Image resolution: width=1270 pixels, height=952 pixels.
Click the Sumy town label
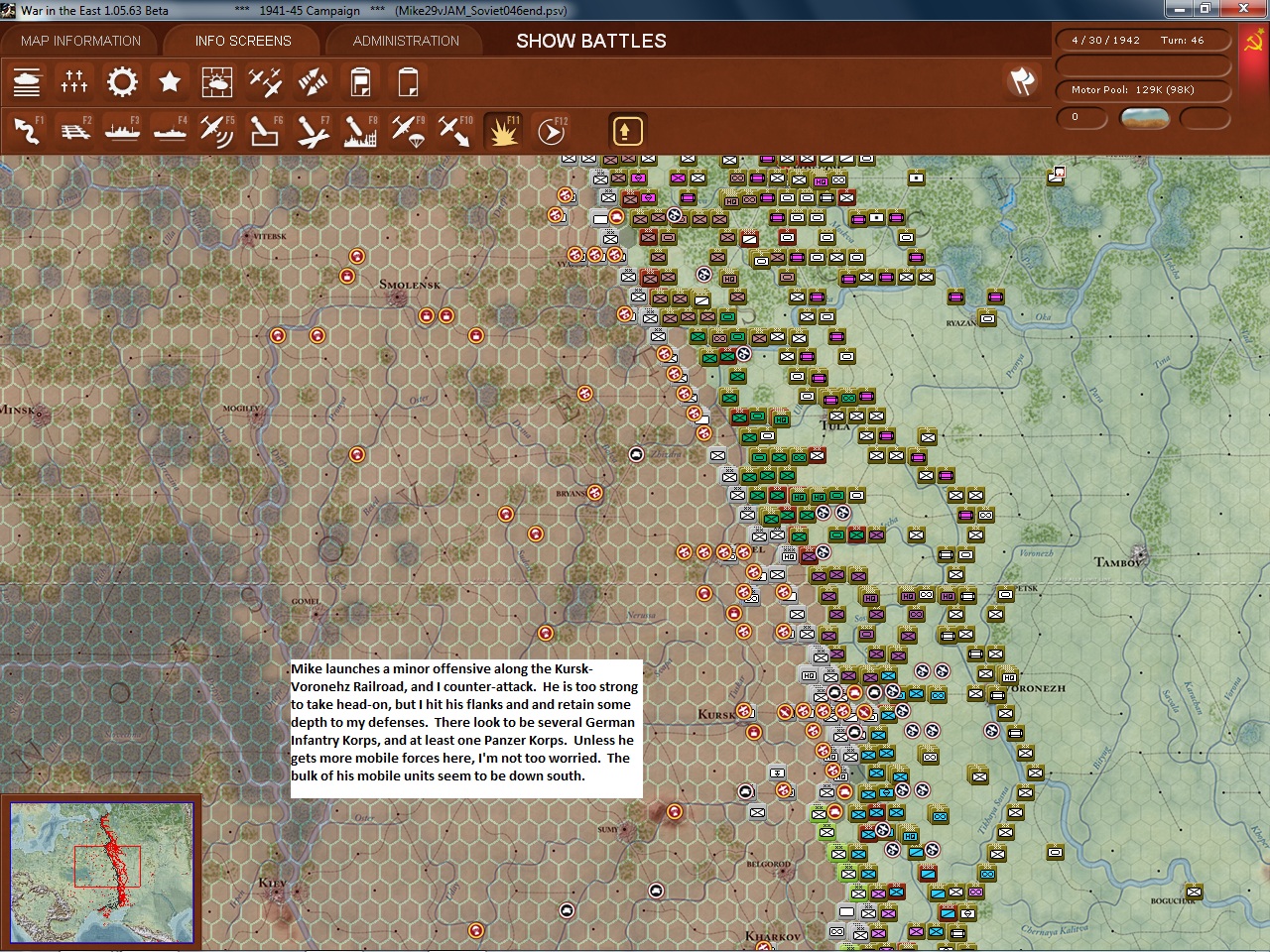[x=608, y=829]
